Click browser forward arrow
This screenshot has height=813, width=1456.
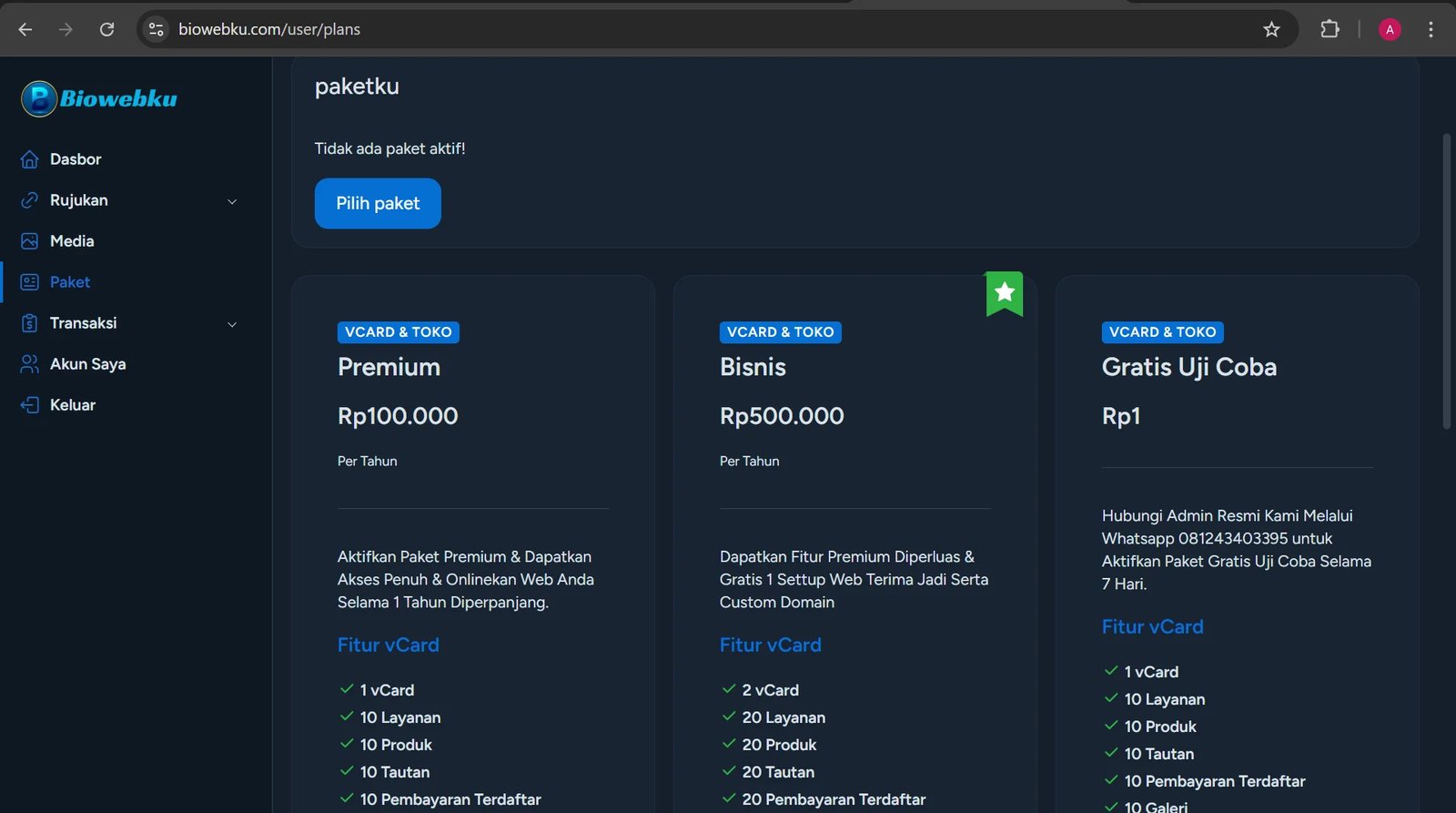pyautogui.click(x=66, y=29)
